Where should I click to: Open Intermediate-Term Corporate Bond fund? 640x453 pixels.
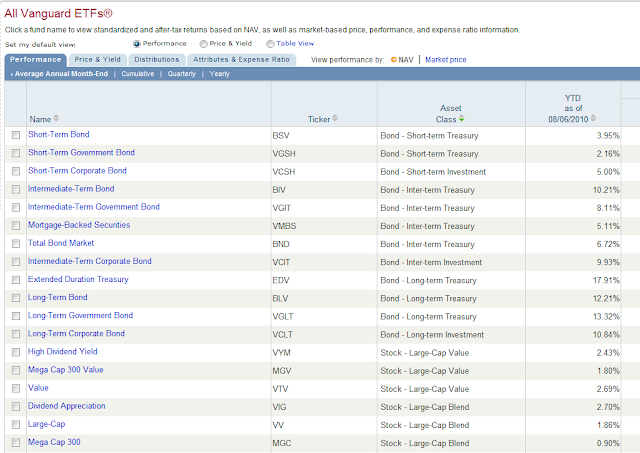coord(89,261)
